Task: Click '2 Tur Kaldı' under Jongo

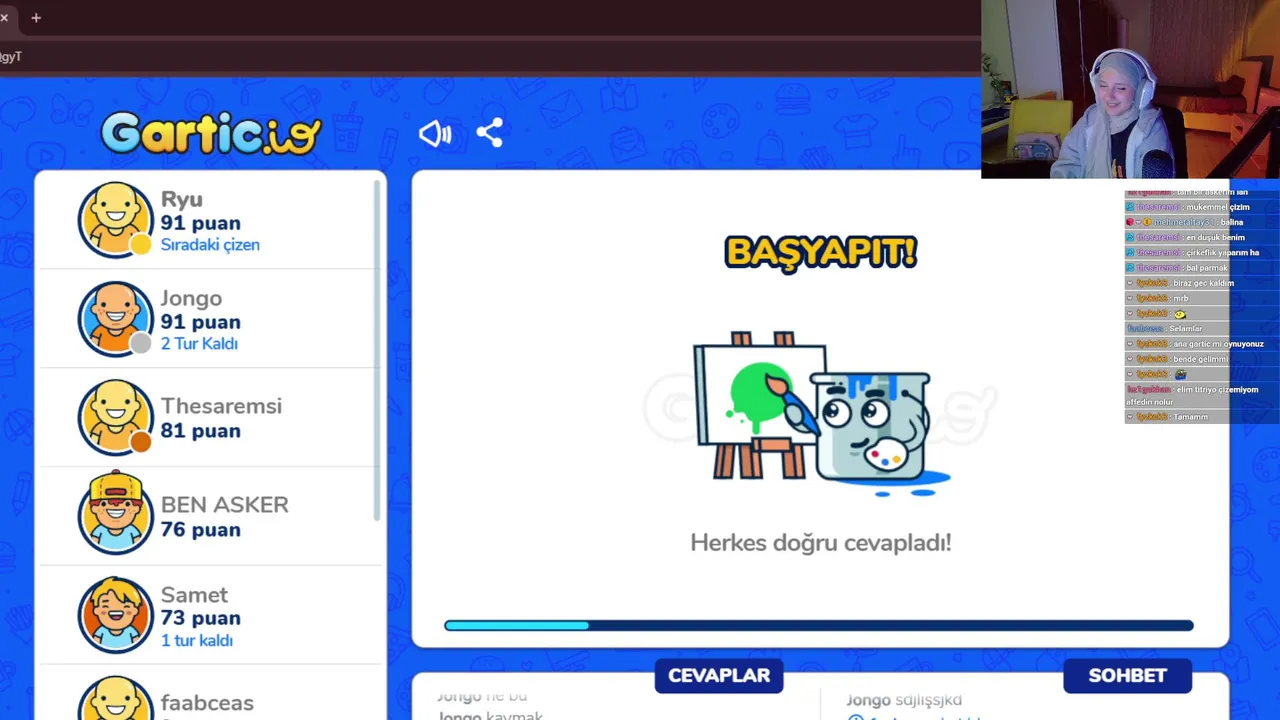Action: (199, 344)
